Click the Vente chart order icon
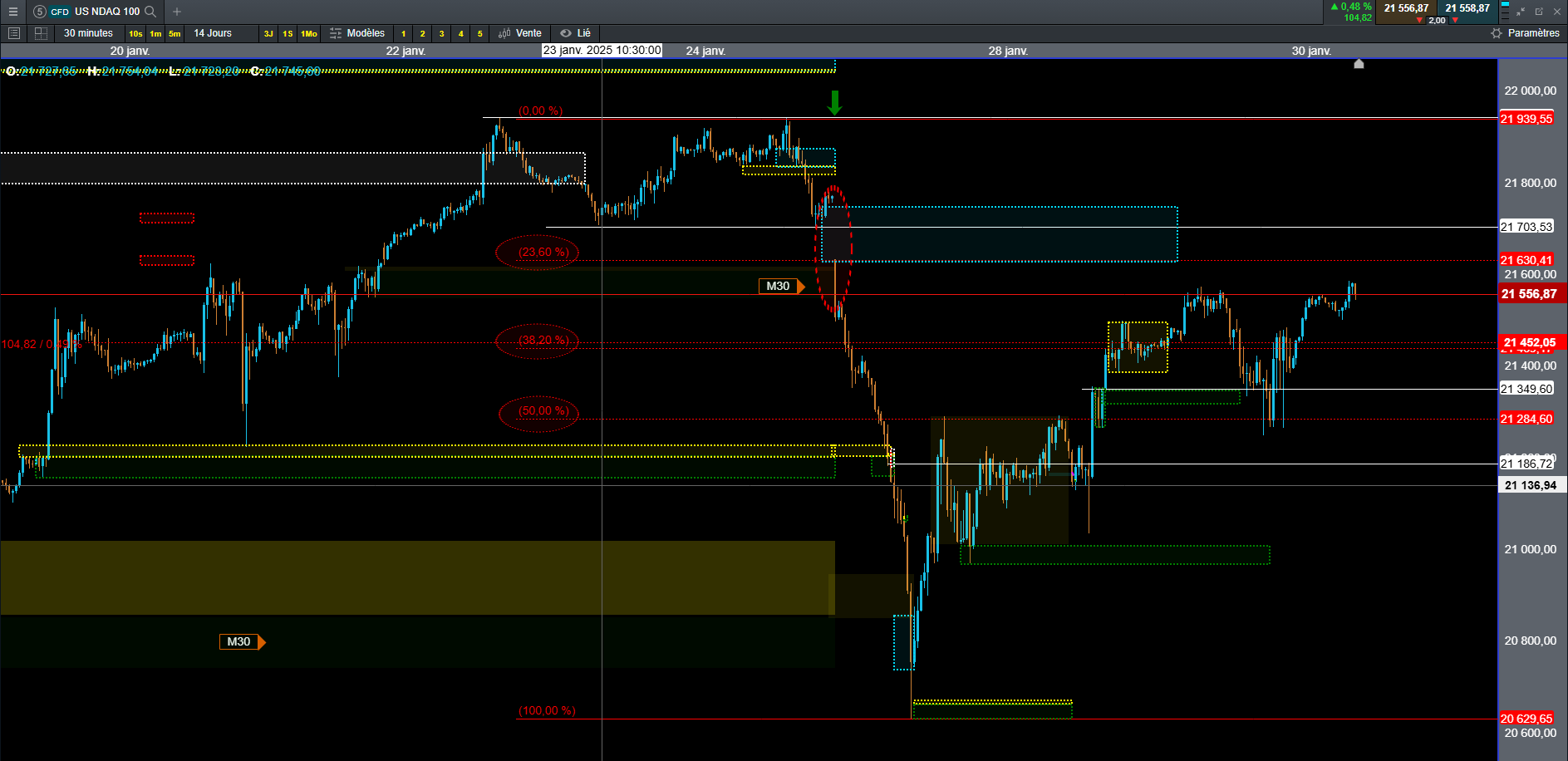Screen dimensions: 1568x761 504,33
